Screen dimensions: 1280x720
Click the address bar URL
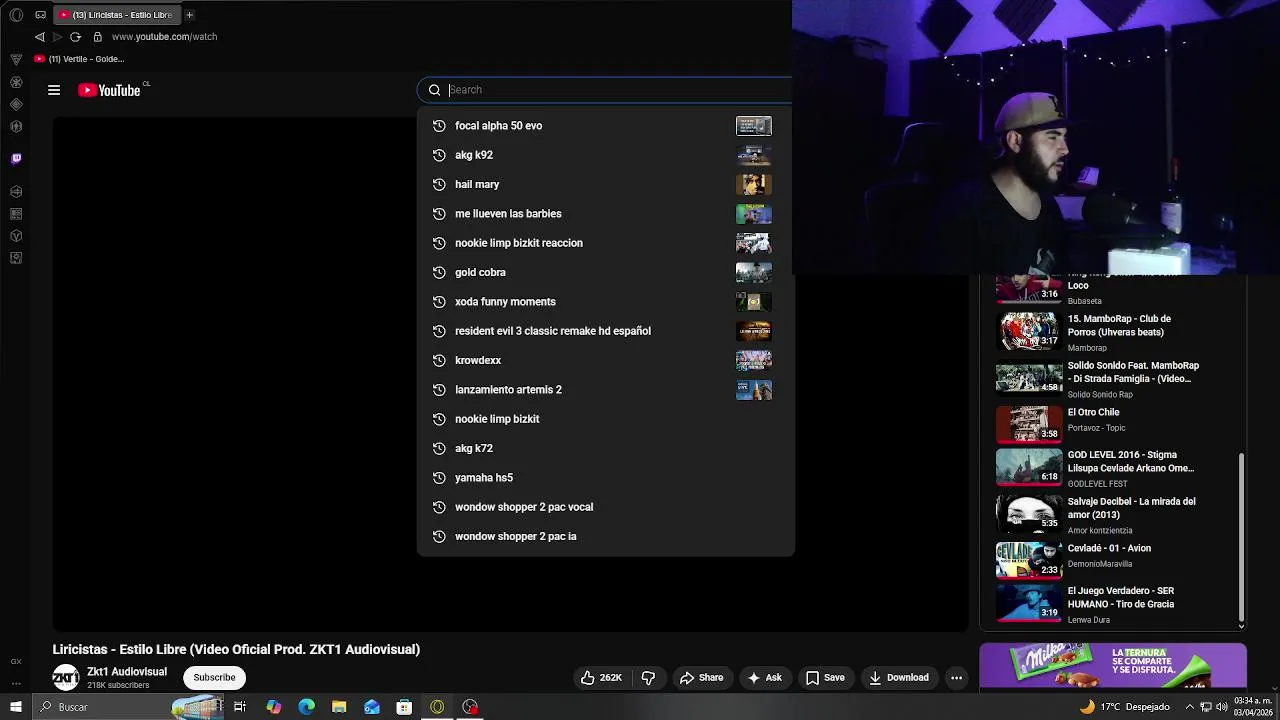pyautogui.click(x=164, y=37)
